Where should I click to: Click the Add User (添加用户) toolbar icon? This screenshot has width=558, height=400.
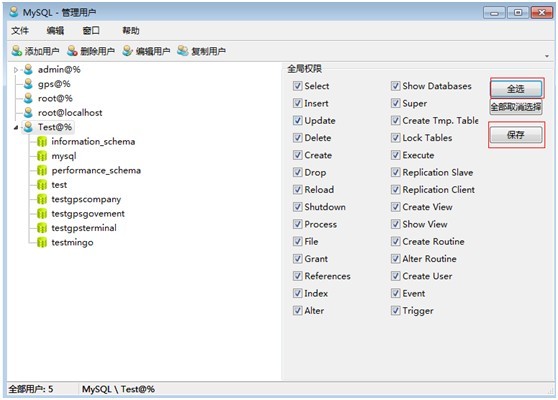tap(17, 51)
